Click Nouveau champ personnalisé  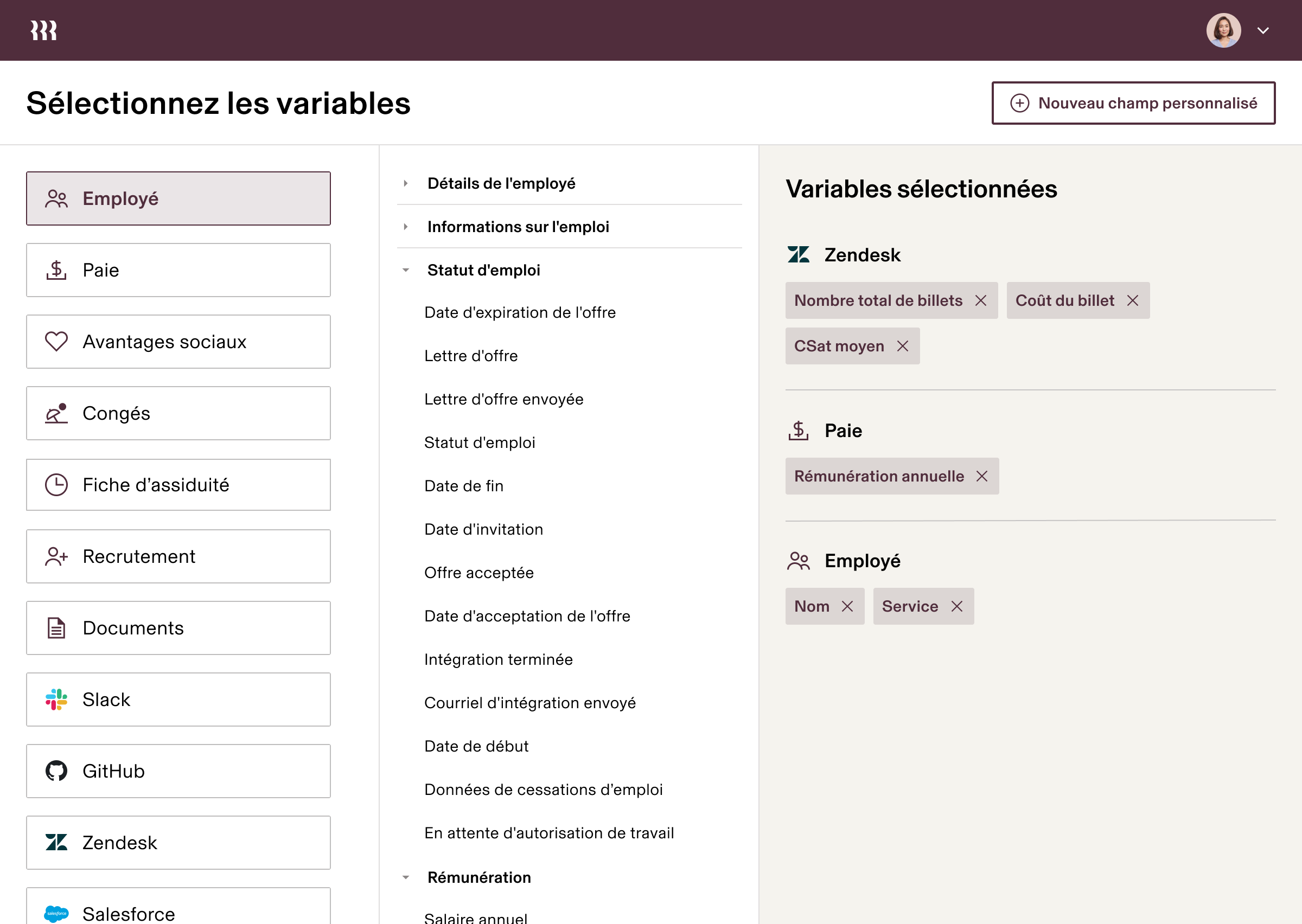pos(1133,103)
